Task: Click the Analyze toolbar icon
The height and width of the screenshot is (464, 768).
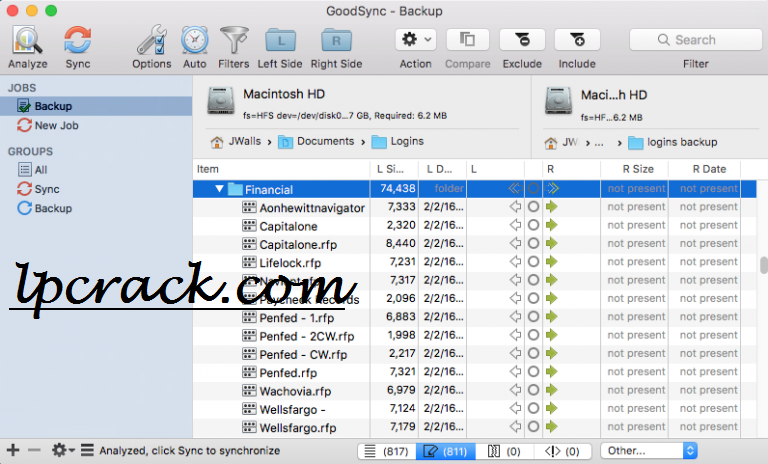Action: pos(27,40)
